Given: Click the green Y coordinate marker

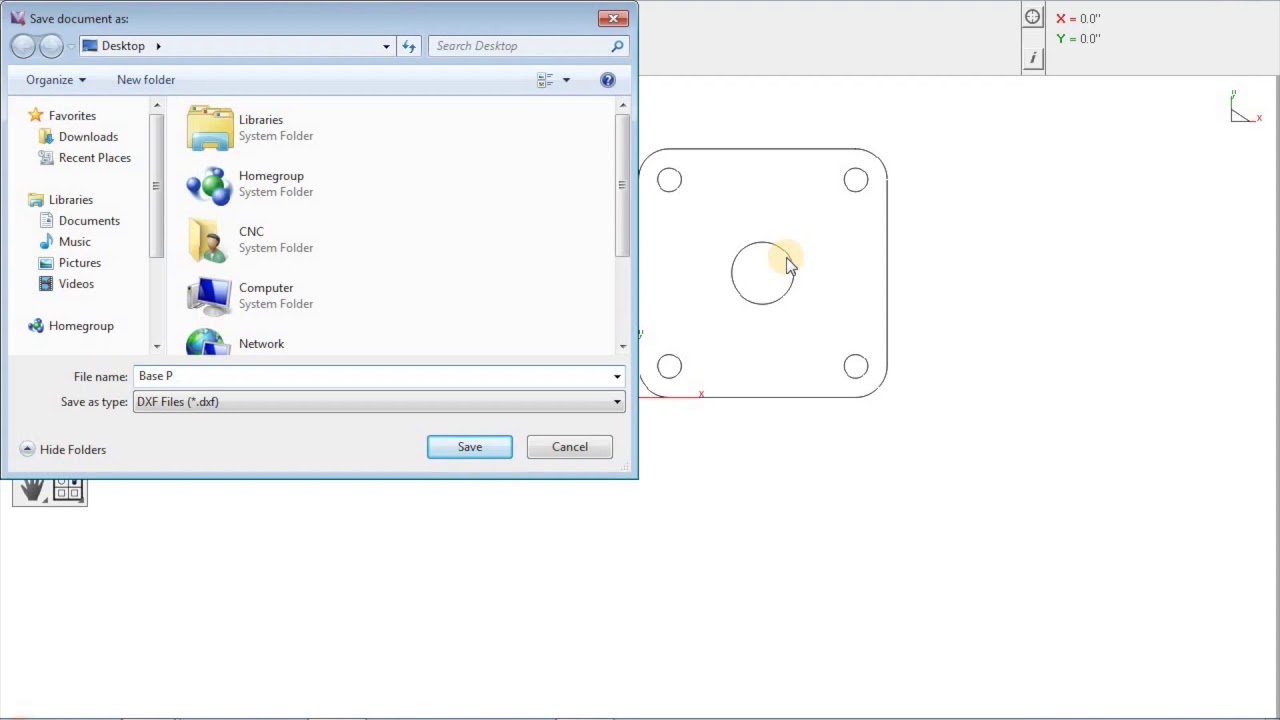Looking at the screenshot, I should (1061, 38).
